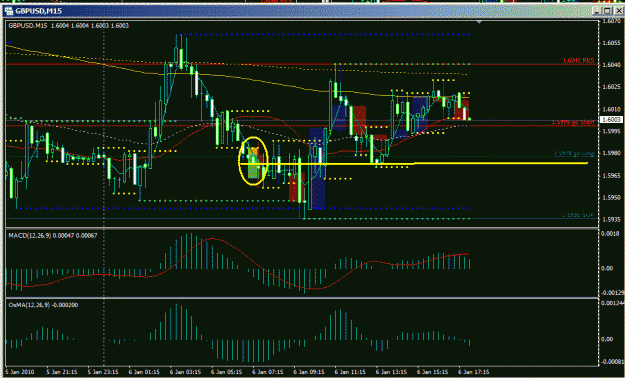Select the blue SUP support level label

point(578,215)
